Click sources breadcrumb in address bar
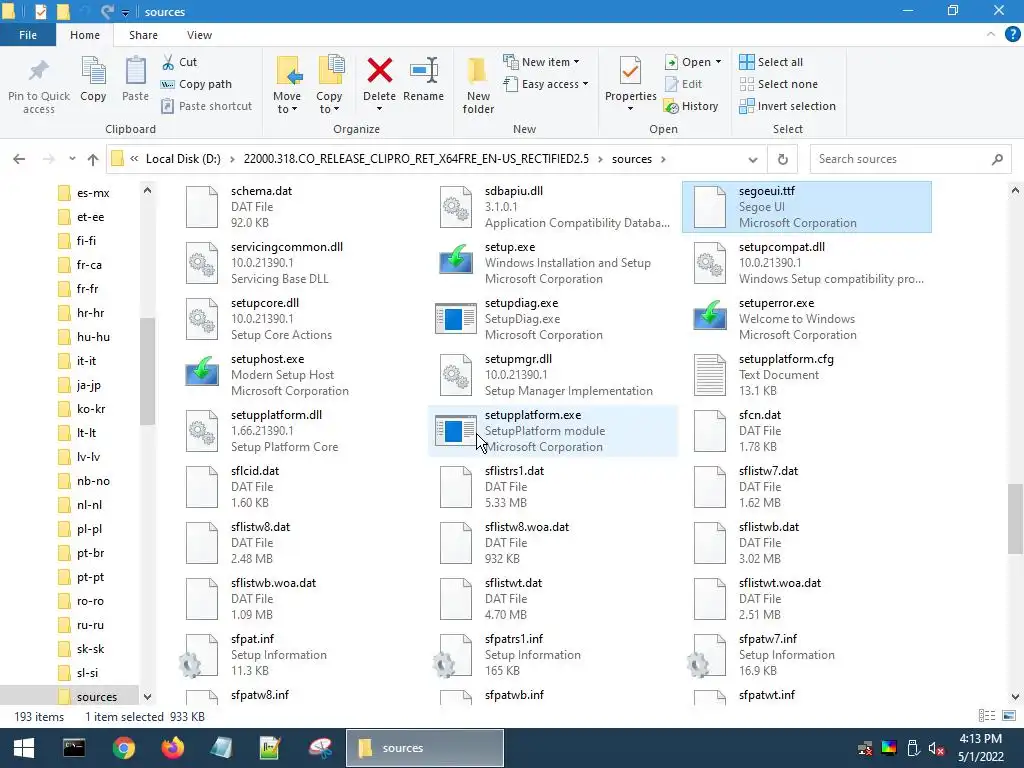 tap(632, 159)
